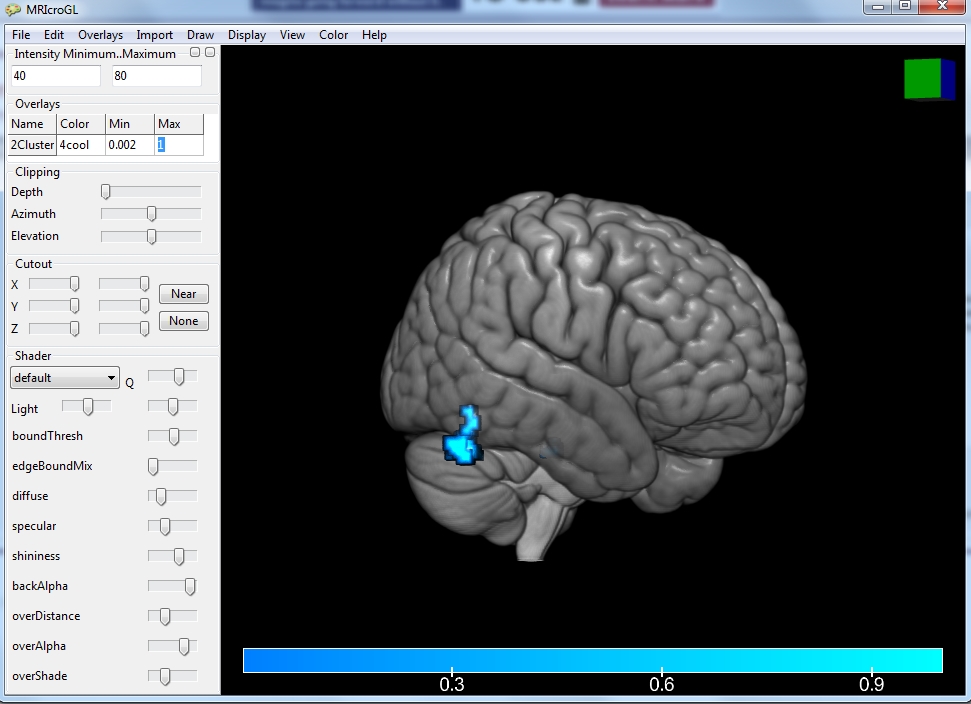Open the Display menu
The height and width of the screenshot is (704, 971).
click(246, 35)
